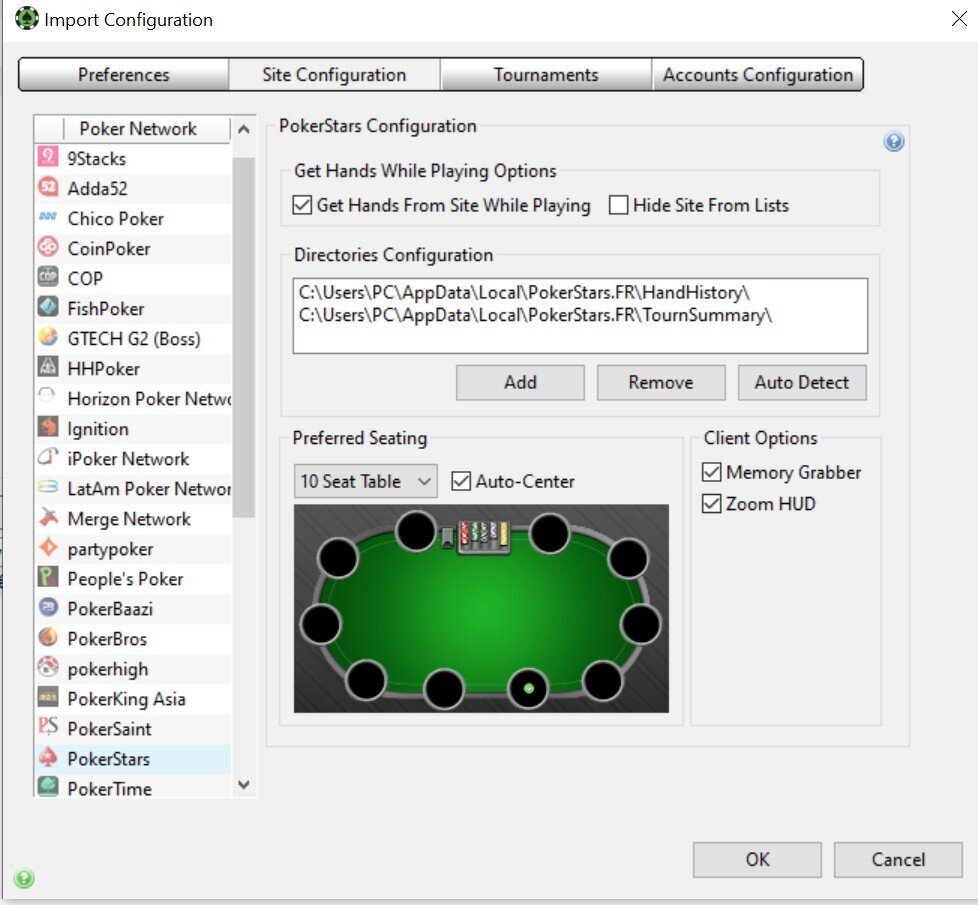
Task: Select CoinPoker in the network list
Action: 133,248
